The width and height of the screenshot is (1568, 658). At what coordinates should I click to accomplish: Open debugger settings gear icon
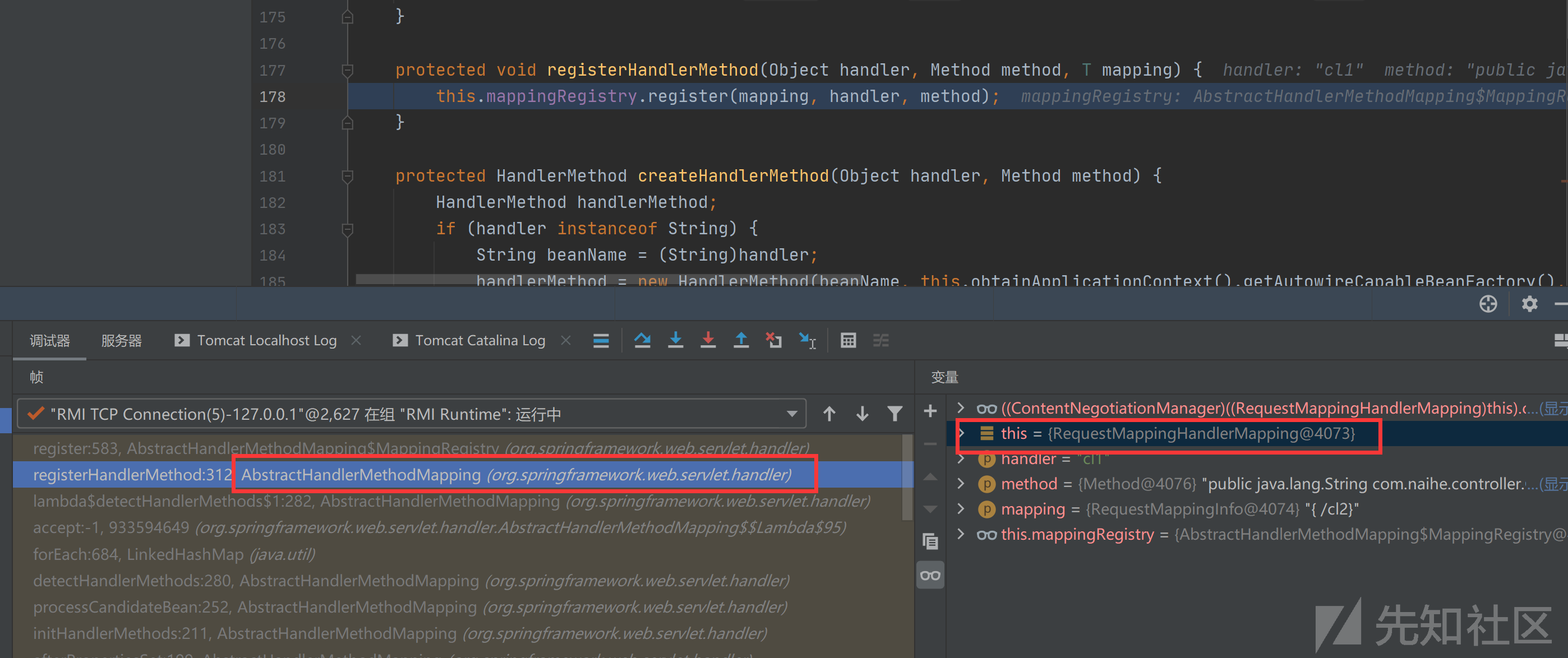tap(1529, 304)
